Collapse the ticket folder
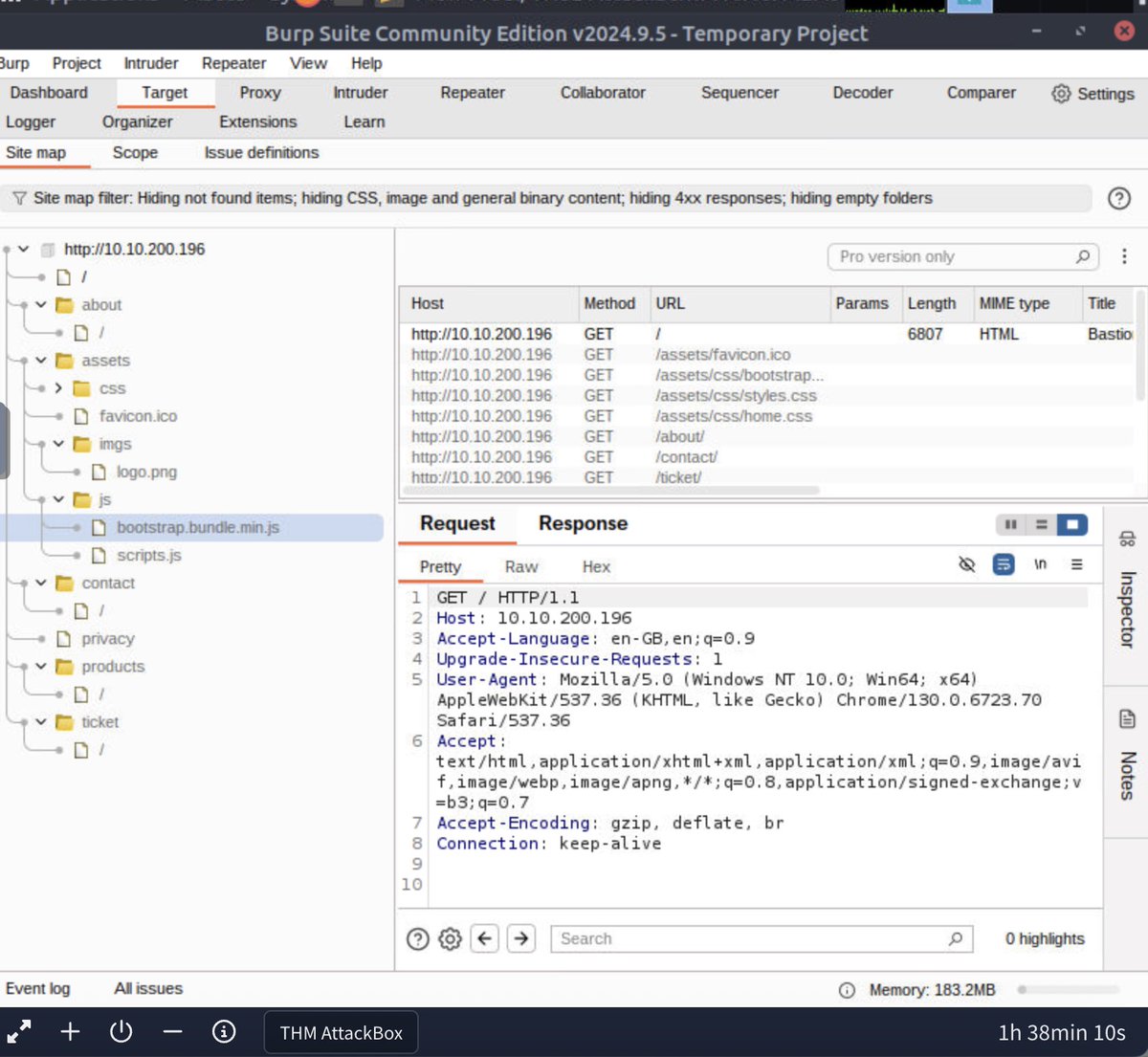This screenshot has height=1057, width=1148. tap(41, 721)
